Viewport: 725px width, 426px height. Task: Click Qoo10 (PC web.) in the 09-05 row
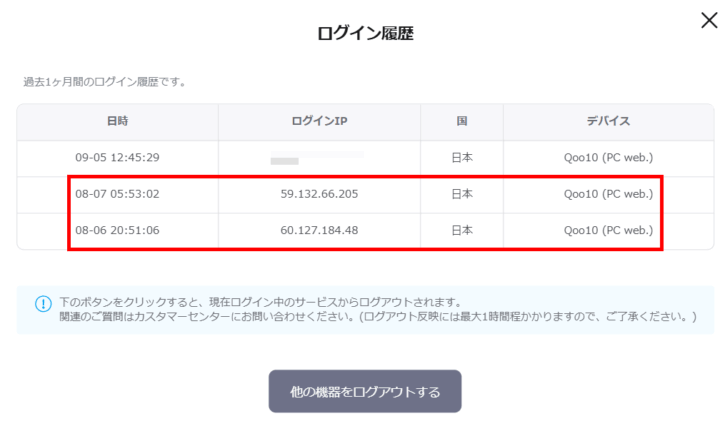click(608, 158)
